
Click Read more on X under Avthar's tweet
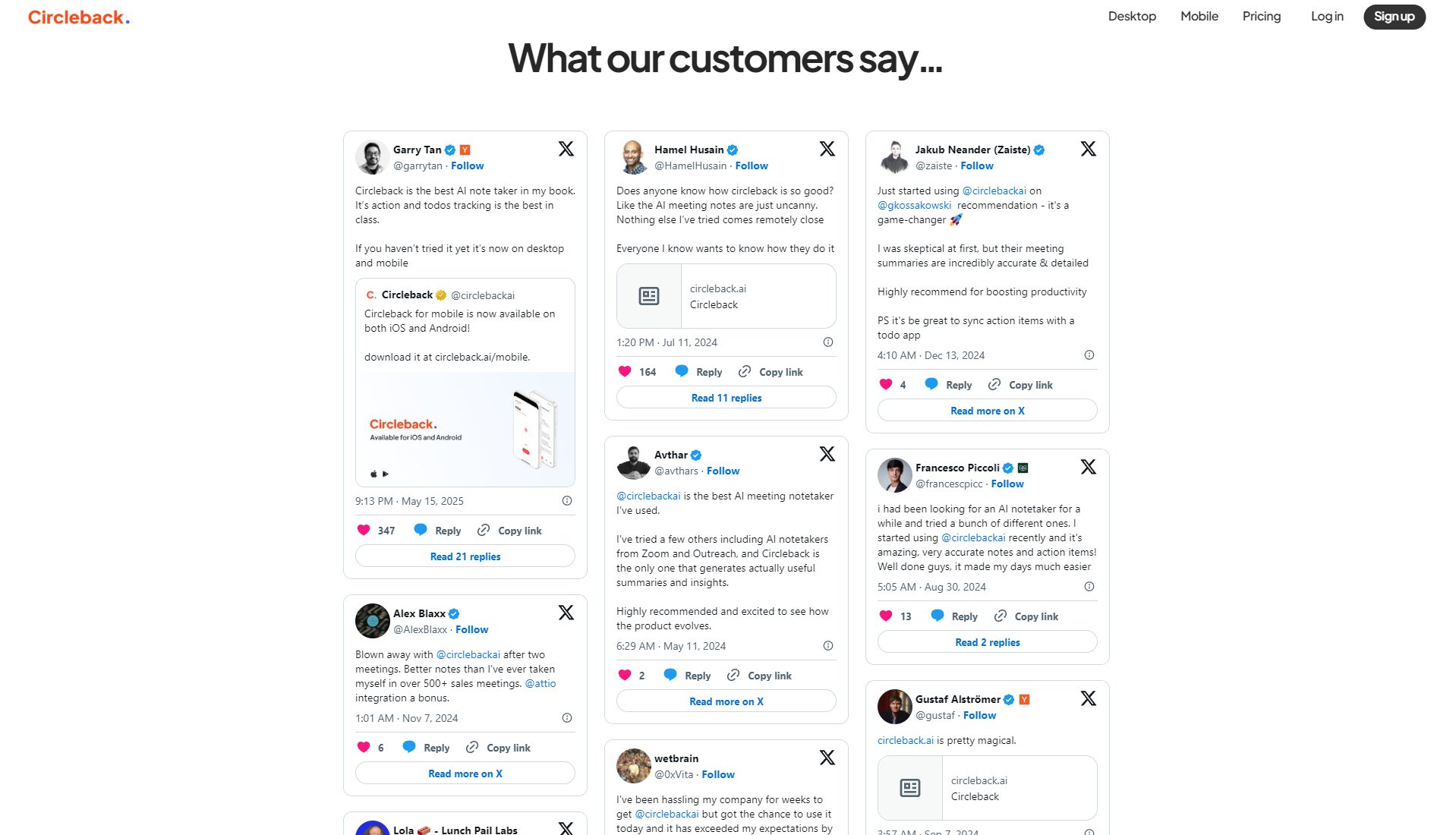pos(726,701)
